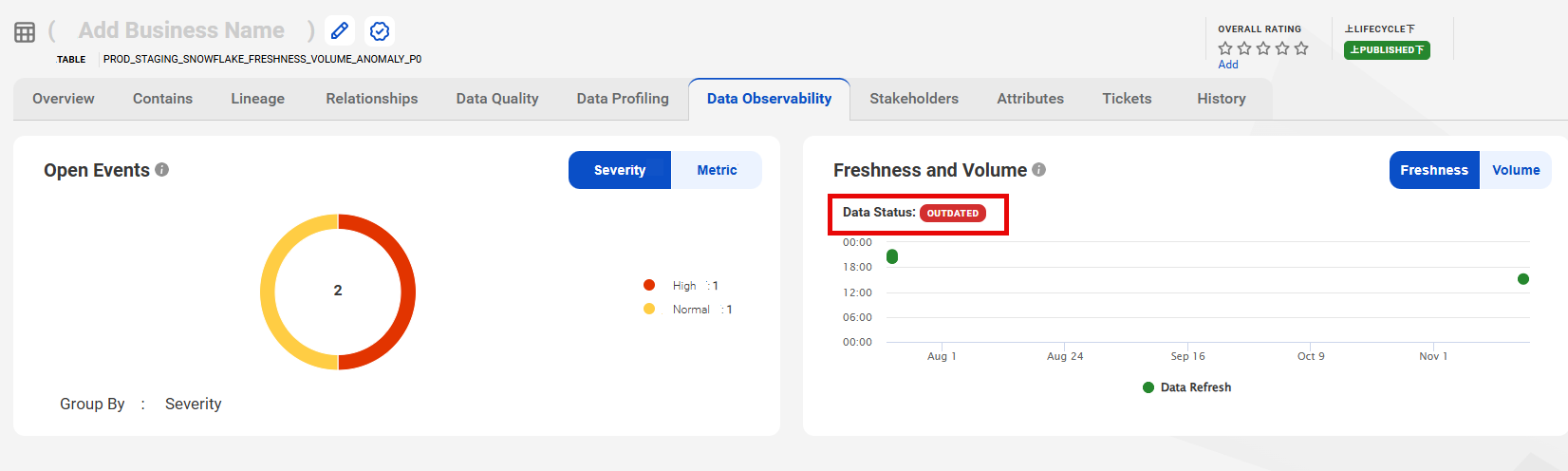This screenshot has height=471, width=1568.
Task: Click the donut center total 2
Action: 338,291
